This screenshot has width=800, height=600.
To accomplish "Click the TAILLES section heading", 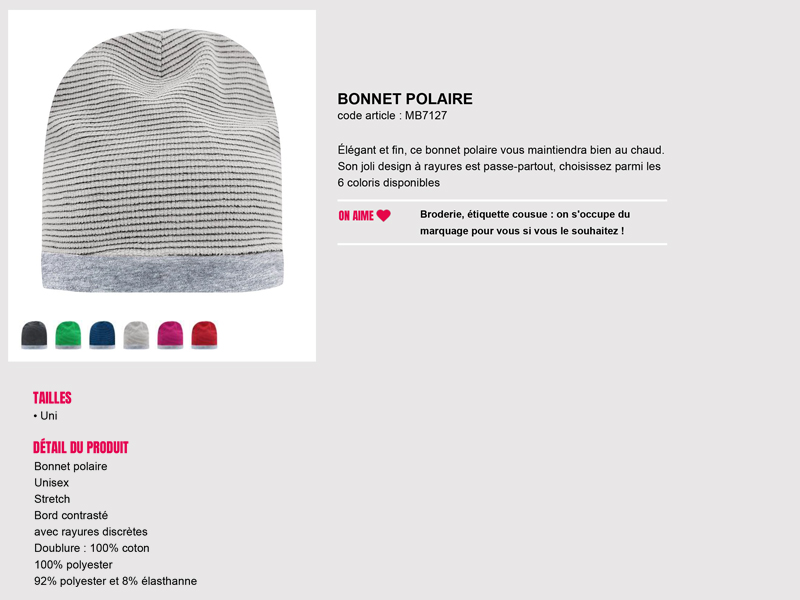I will [52, 398].
